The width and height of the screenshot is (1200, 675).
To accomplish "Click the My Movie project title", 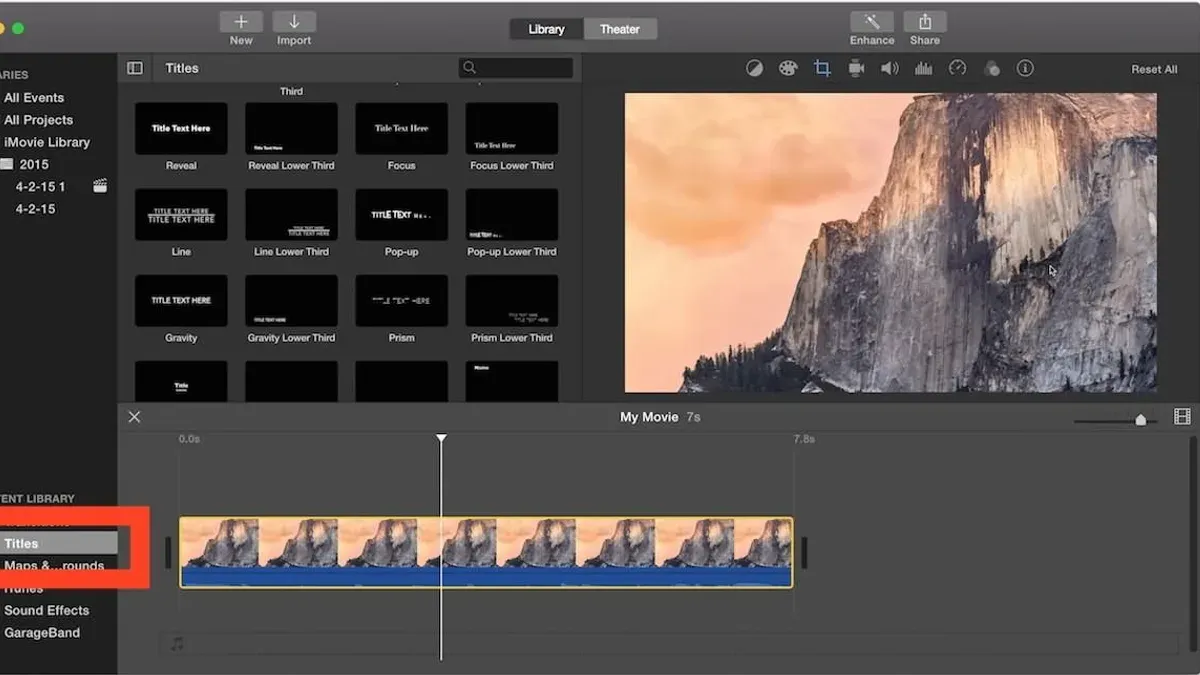I will (649, 417).
